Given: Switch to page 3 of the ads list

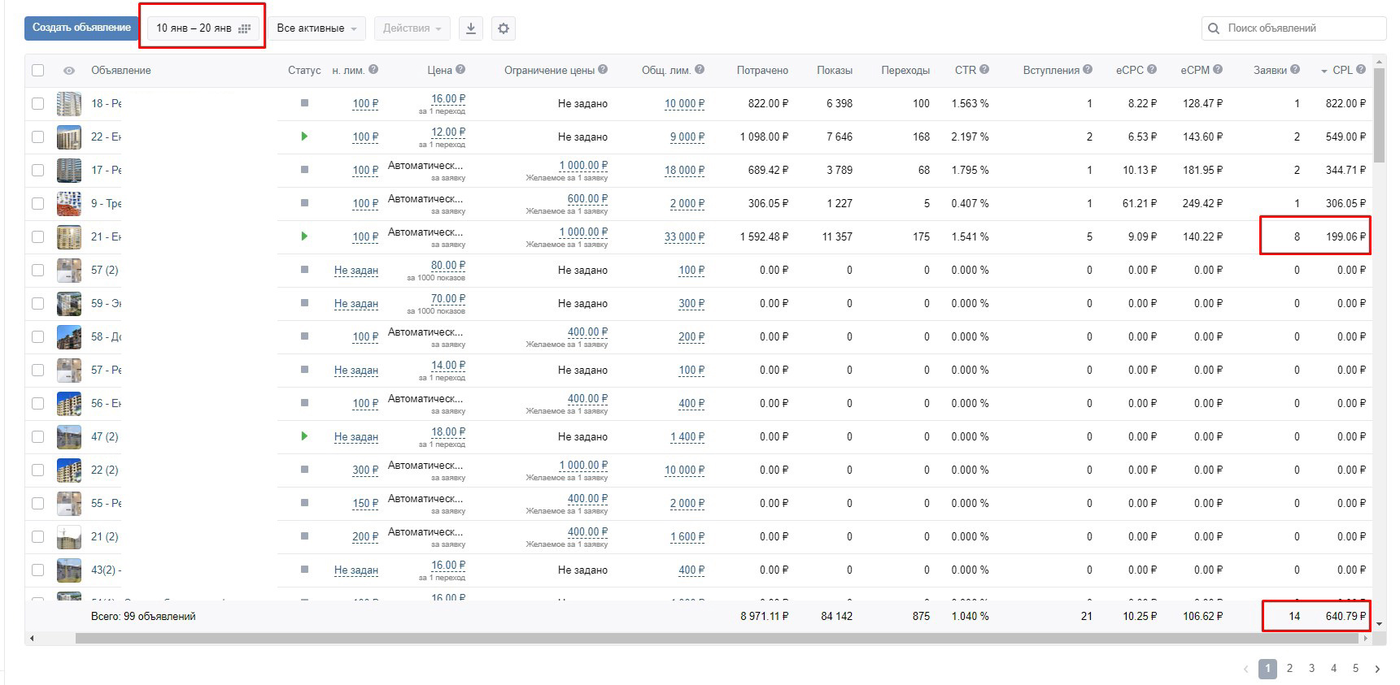Looking at the screenshot, I should [x=1312, y=668].
